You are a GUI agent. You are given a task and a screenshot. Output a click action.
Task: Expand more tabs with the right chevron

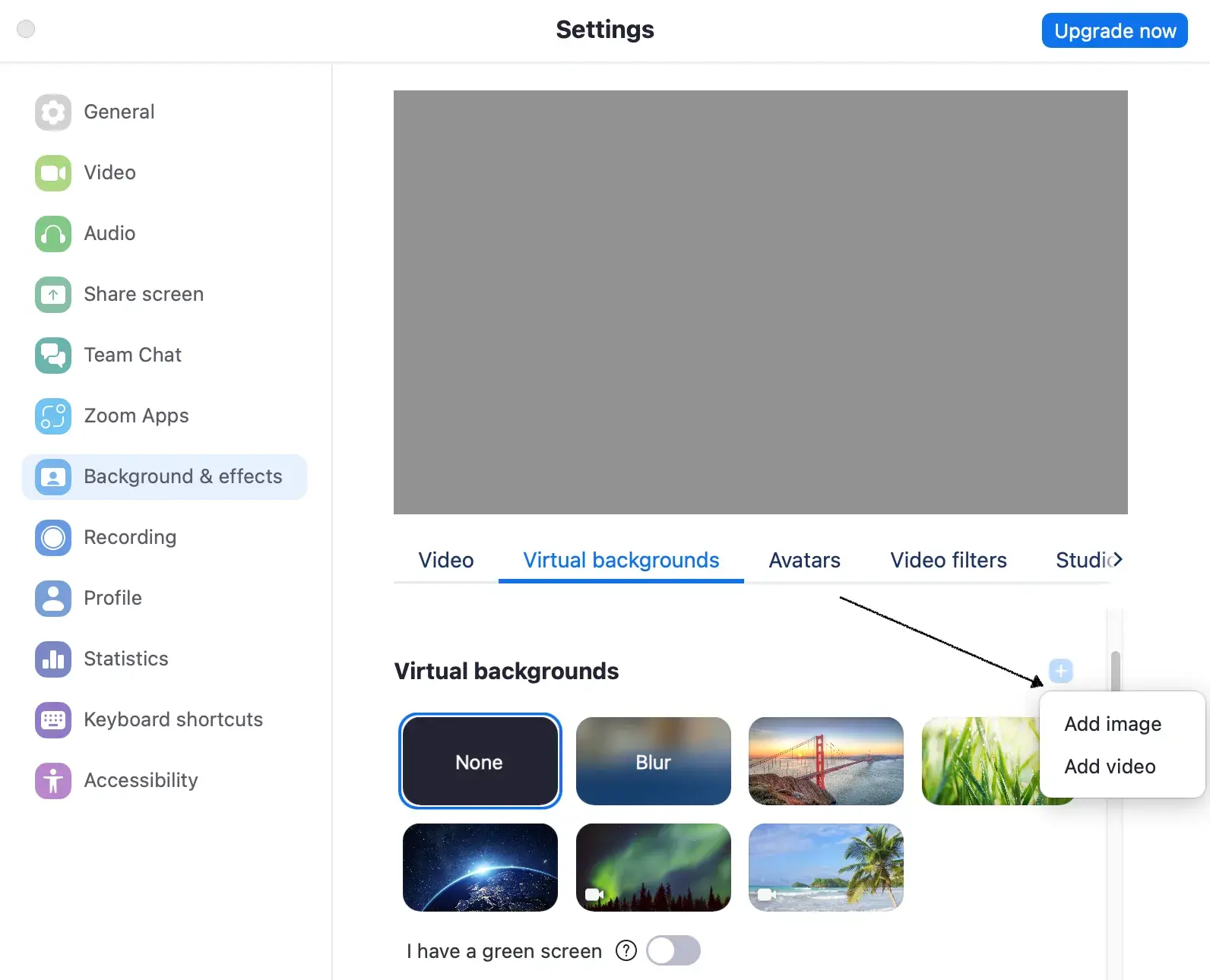click(x=1117, y=560)
